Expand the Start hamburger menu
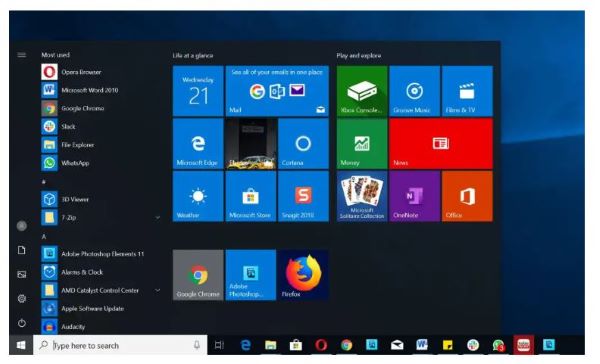The width and height of the screenshot is (600, 364). 22,55
